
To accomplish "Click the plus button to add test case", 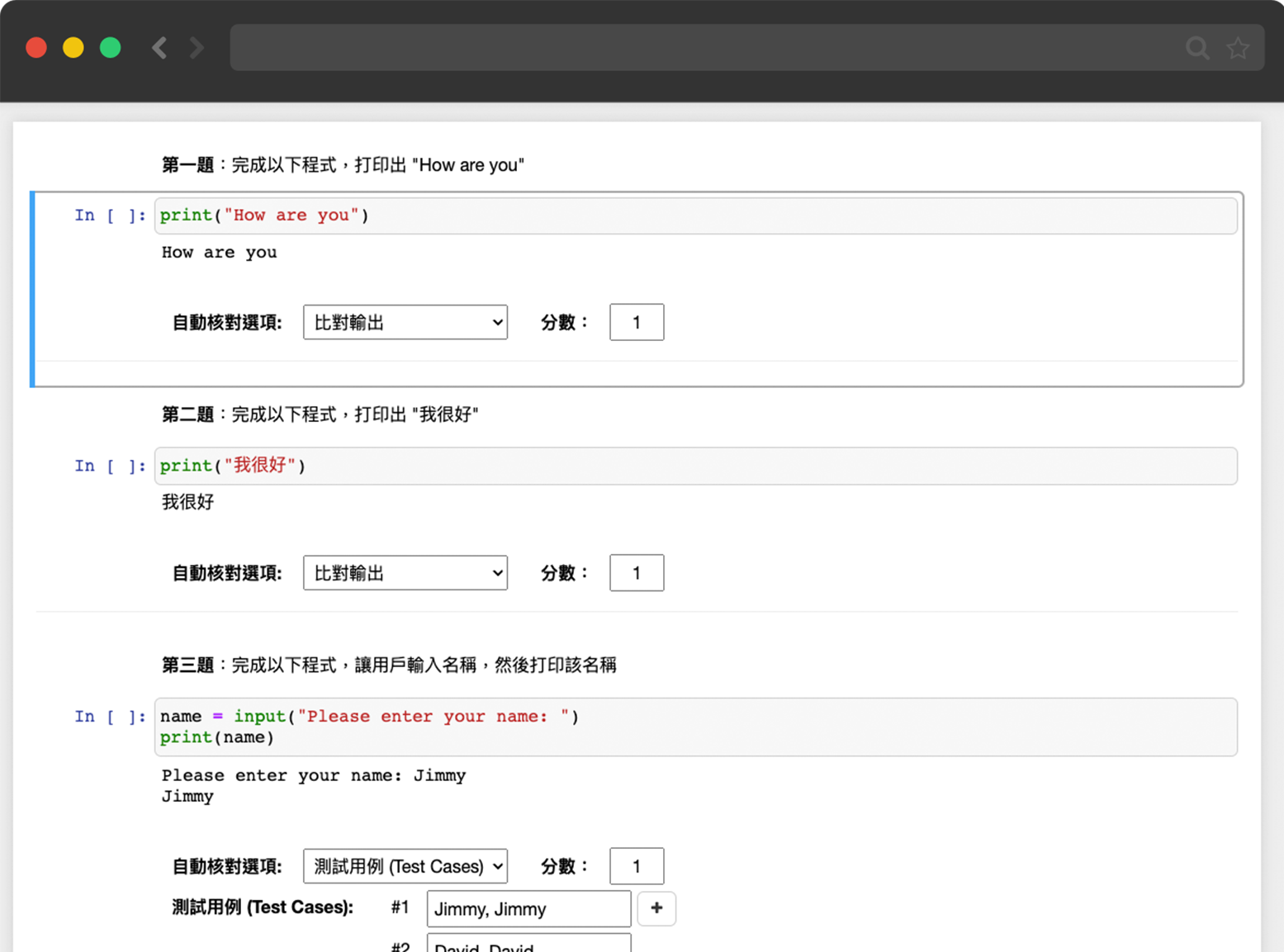I will (x=656, y=908).
